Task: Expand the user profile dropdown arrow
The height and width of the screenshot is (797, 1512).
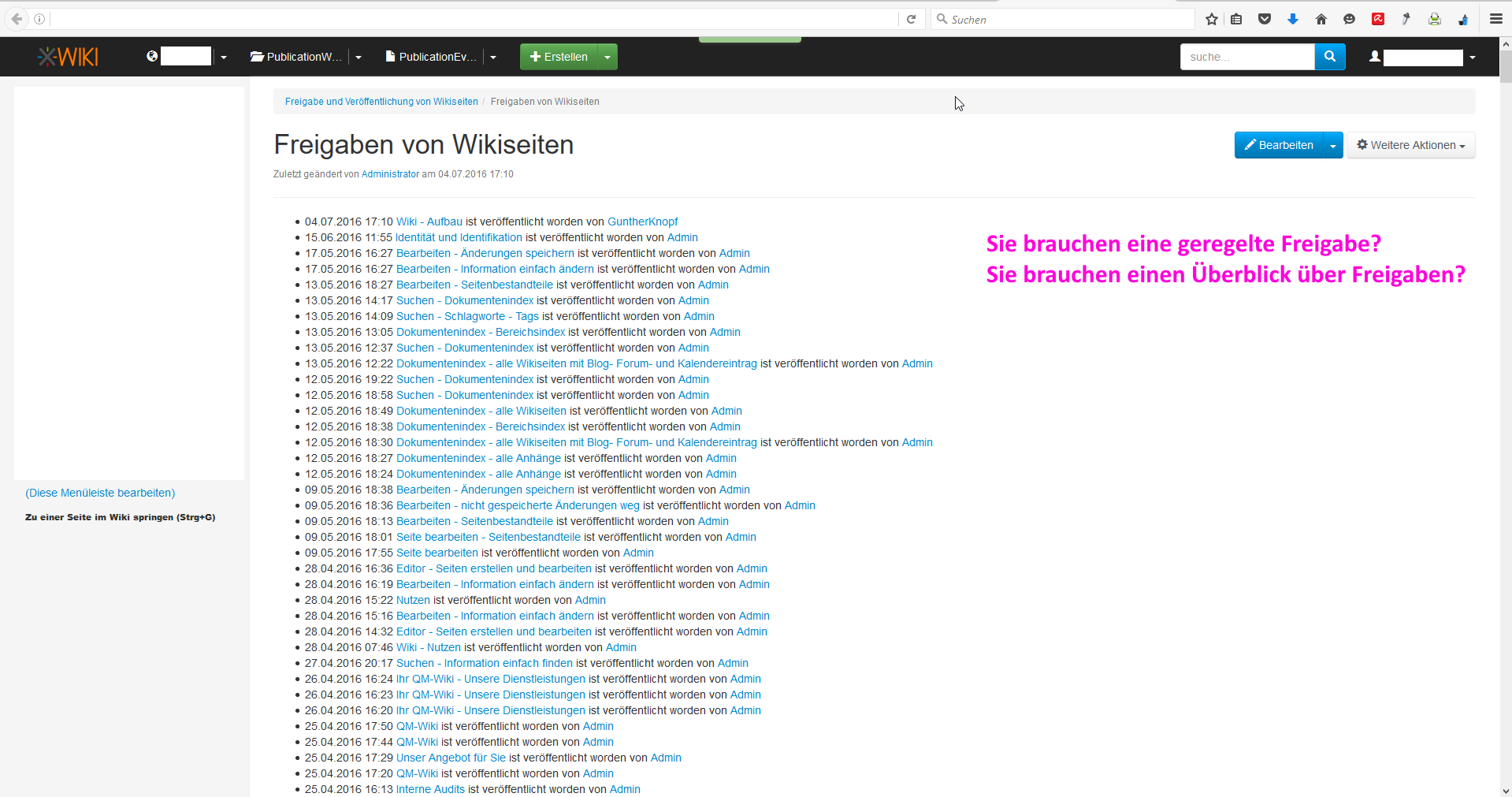Action: pos(1473,58)
